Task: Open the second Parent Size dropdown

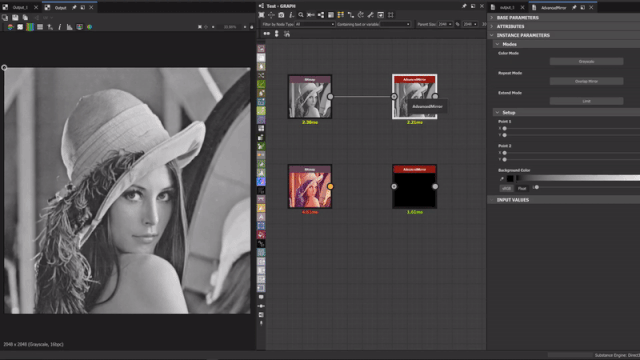Action: pos(470,24)
